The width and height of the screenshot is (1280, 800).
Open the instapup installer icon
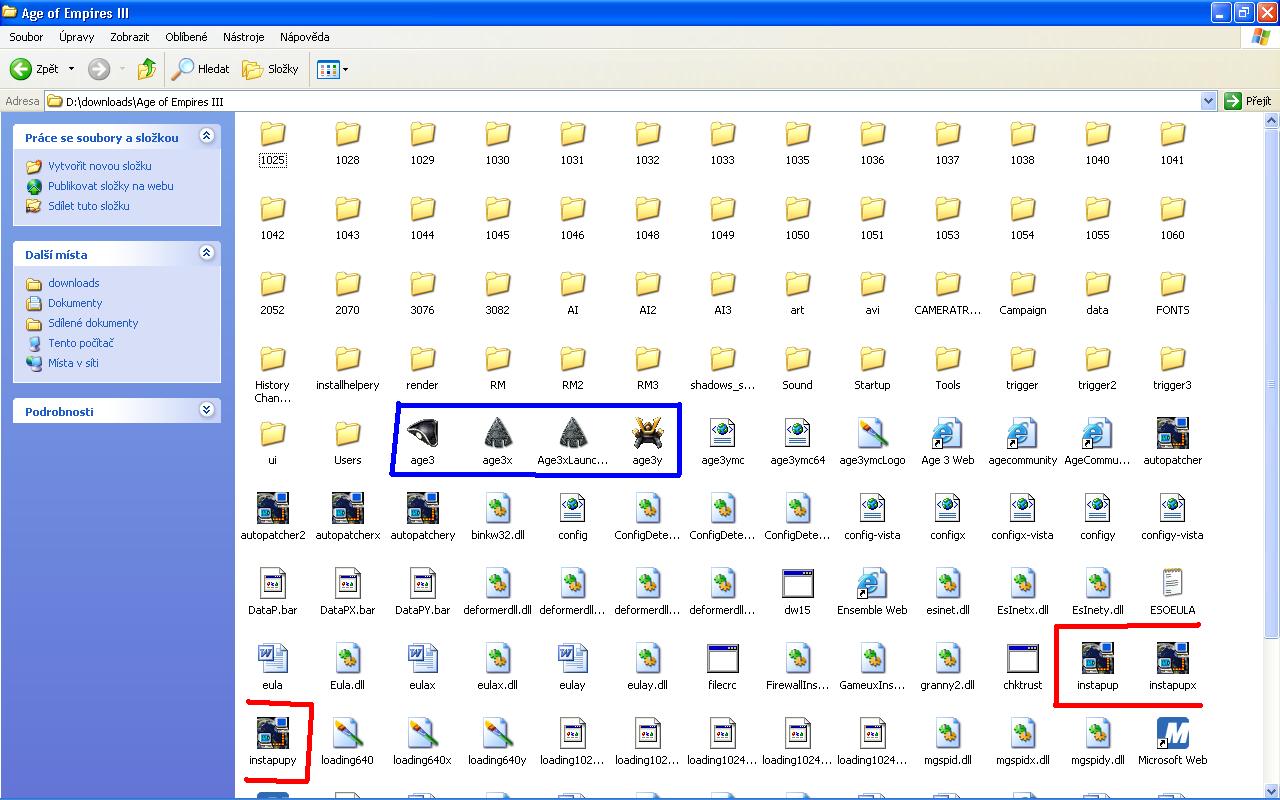click(1097, 659)
